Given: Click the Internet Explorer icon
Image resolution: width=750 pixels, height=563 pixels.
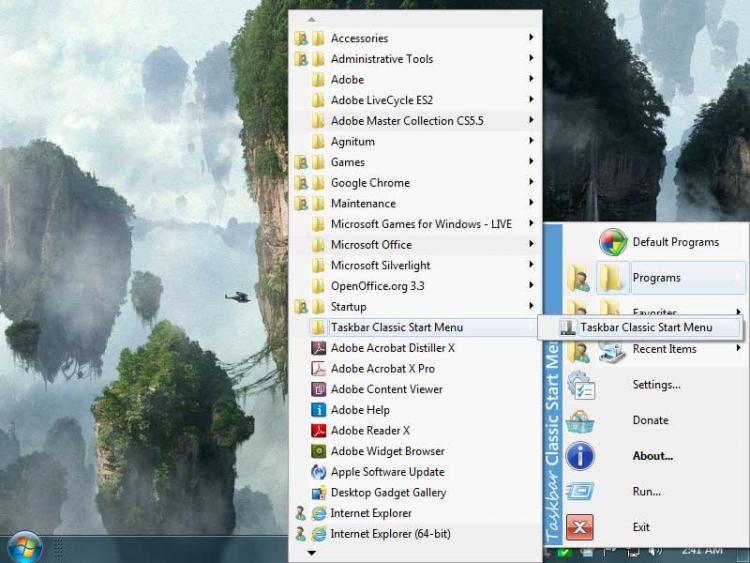Looking at the screenshot, I should [x=319, y=513].
